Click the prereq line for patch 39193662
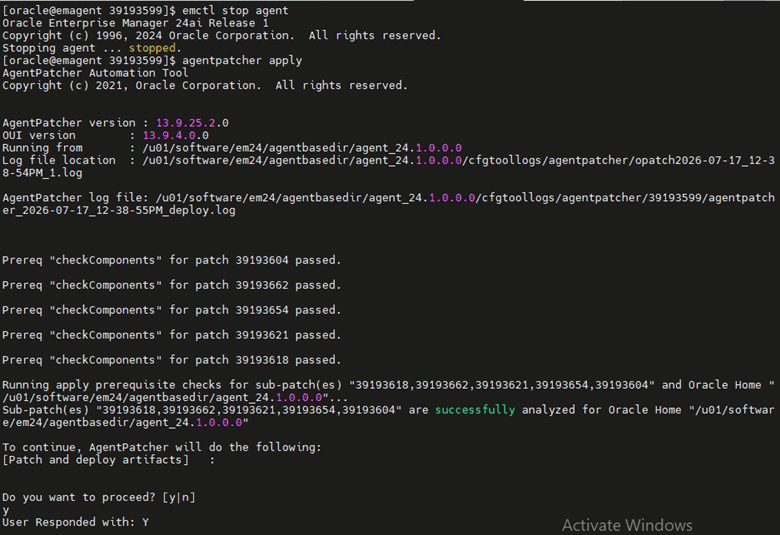The width and height of the screenshot is (780, 535). click(171, 285)
